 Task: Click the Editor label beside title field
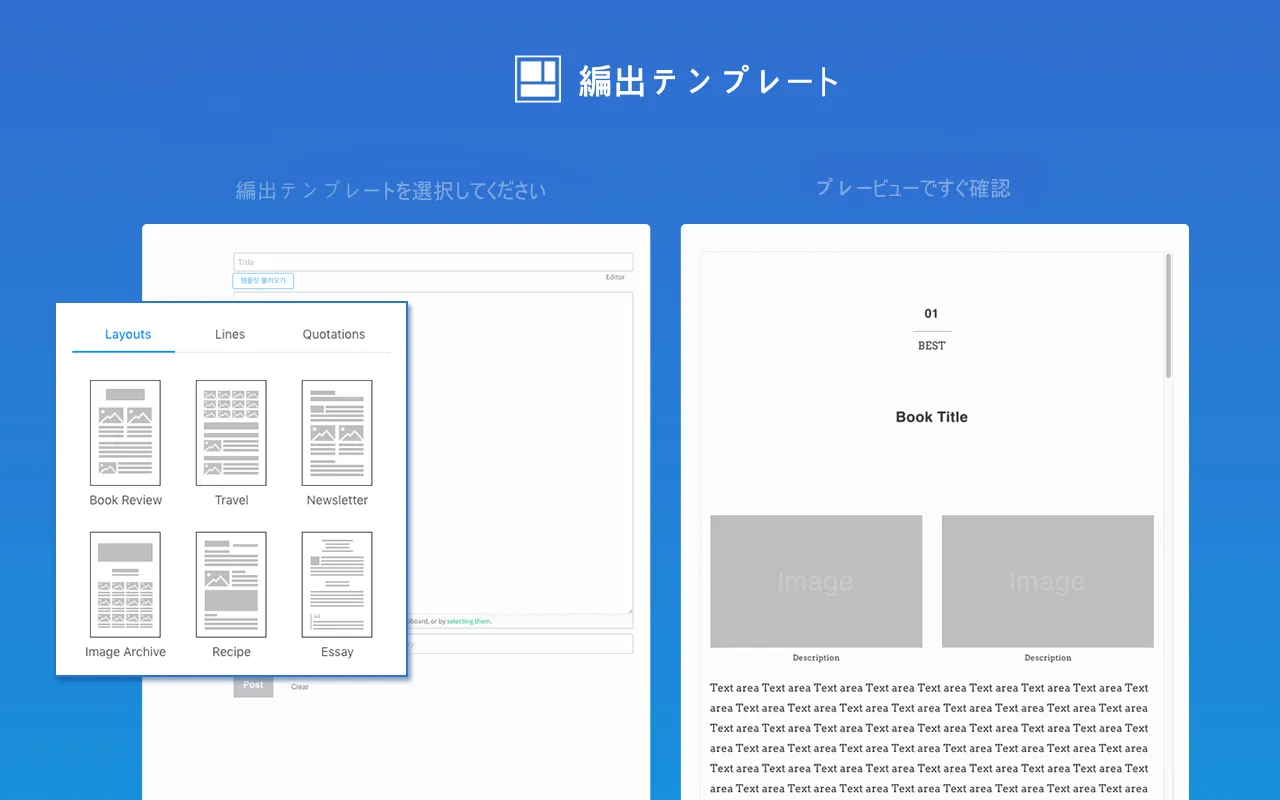coord(615,277)
